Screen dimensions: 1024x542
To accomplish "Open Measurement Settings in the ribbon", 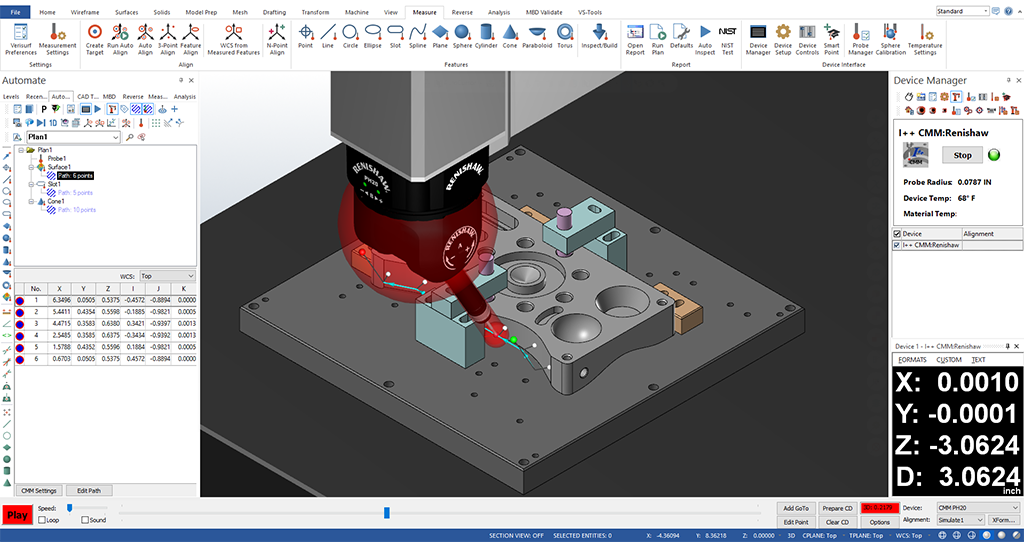I will coord(57,39).
